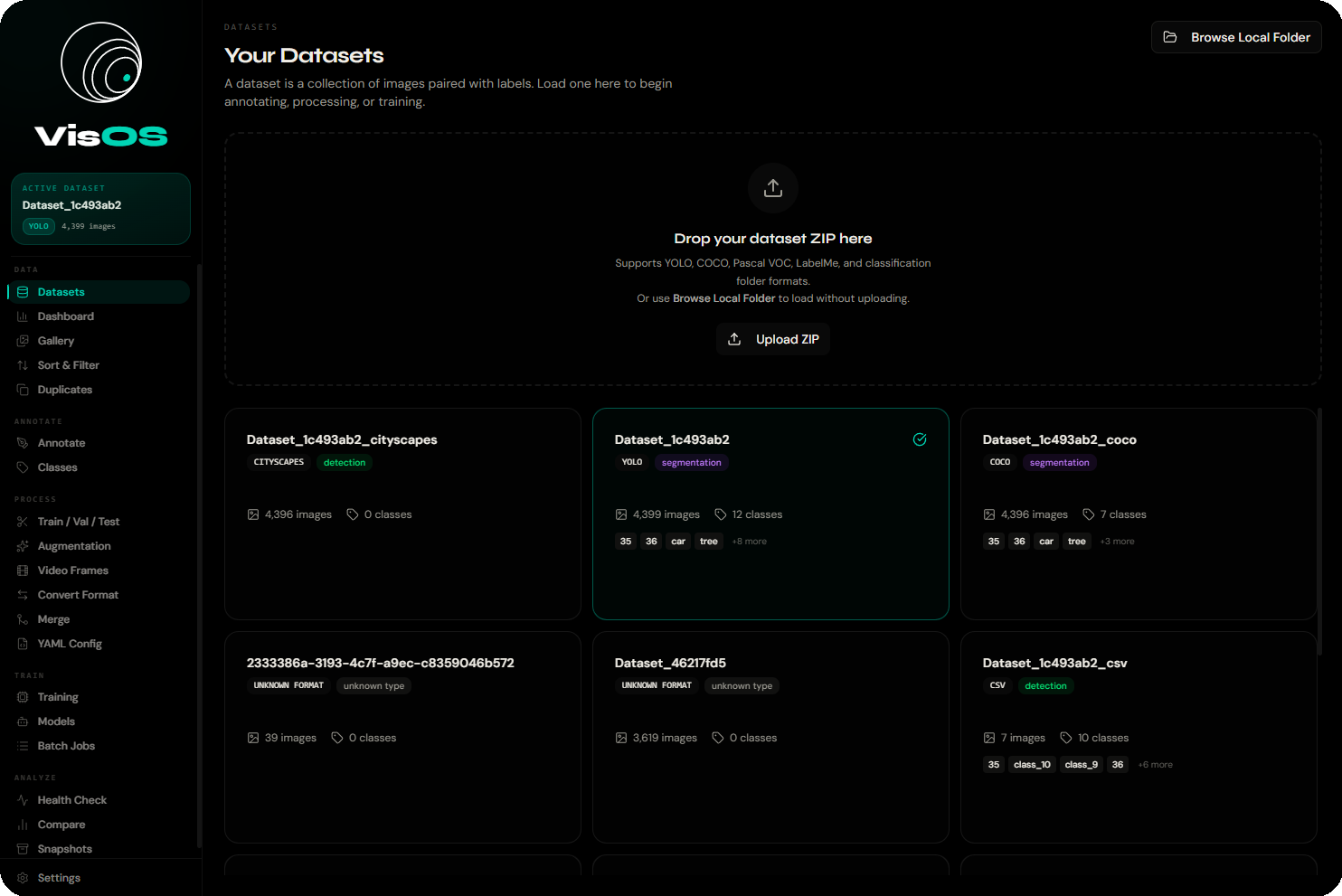1342x896 pixels.
Task: Select the Augmentation icon
Action: tap(24, 545)
